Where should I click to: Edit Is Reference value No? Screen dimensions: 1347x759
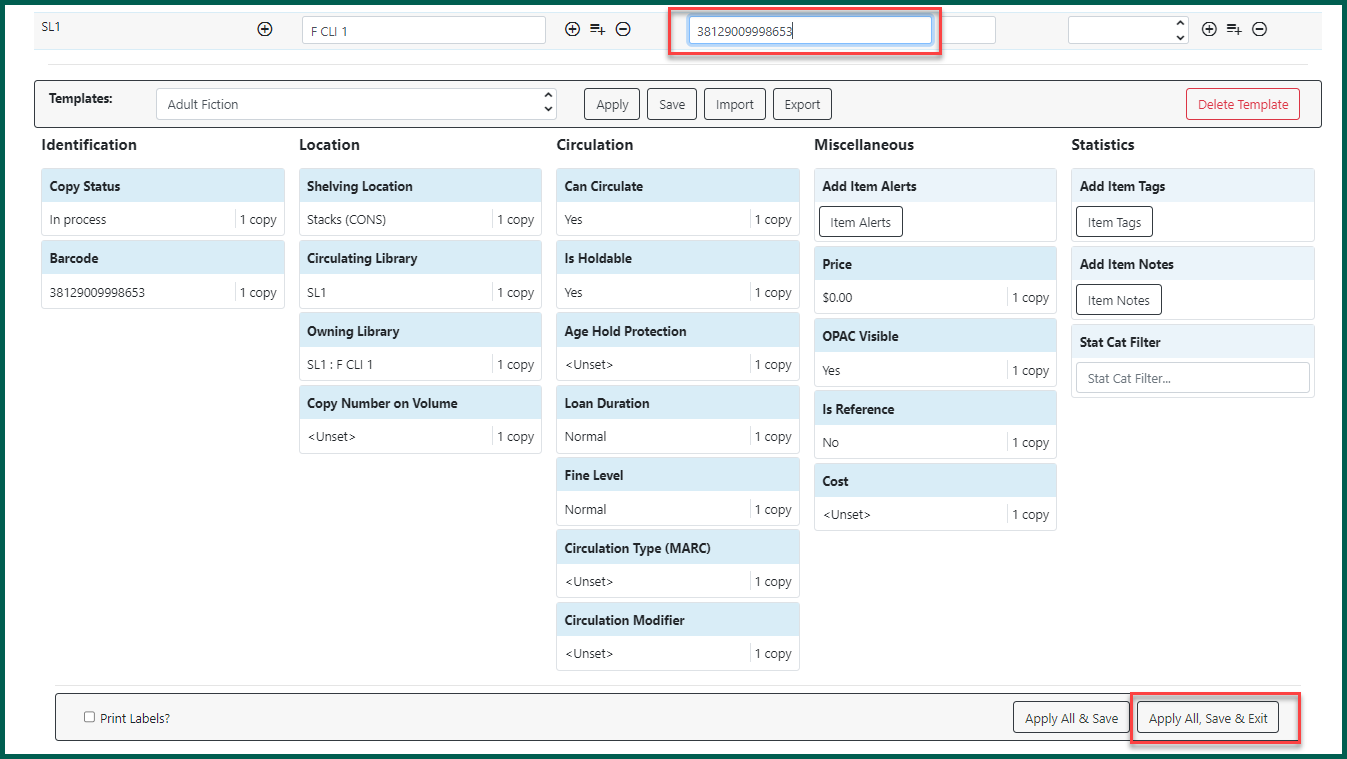pos(935,442)
